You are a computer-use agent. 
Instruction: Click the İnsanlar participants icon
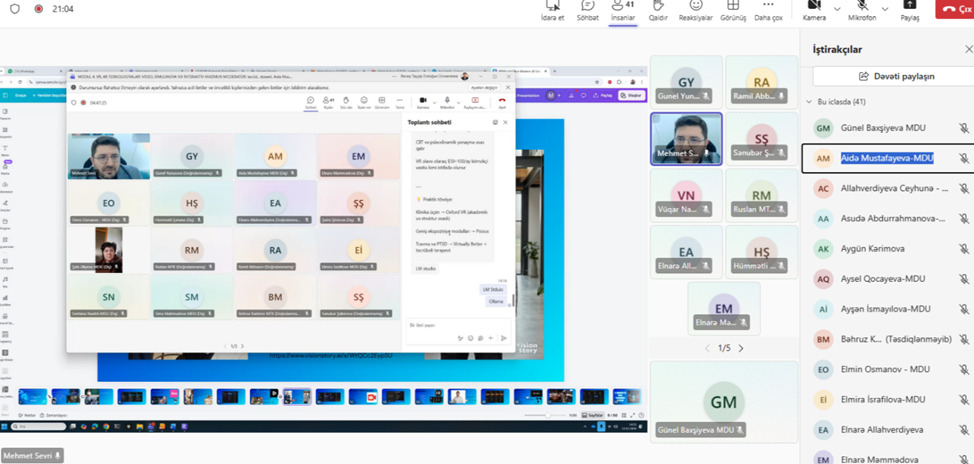[623, 10]
